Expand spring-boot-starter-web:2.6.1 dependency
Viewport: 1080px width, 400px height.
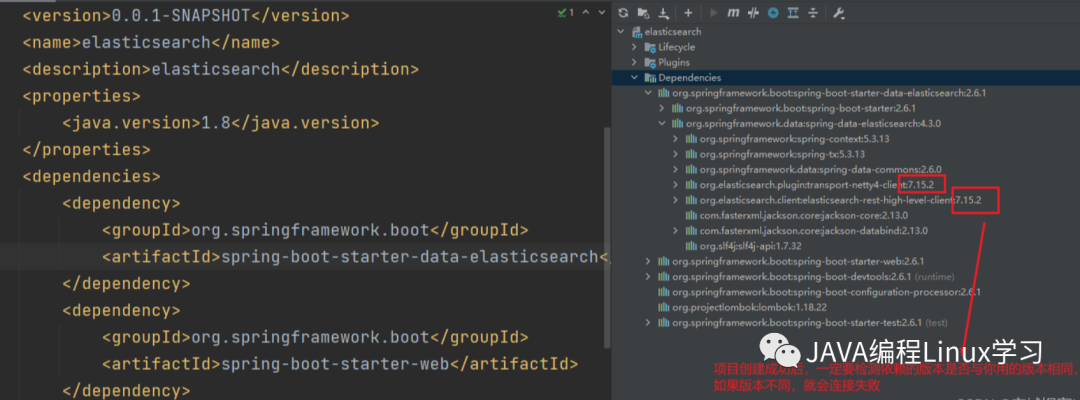pyautogui.click(x=648, y=261)
